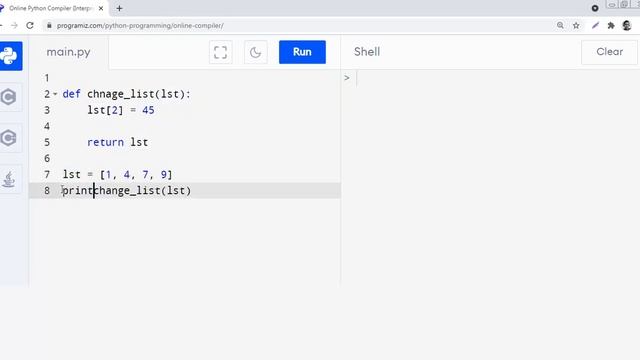Collapse the function fold arrow on line 2
The width and height of the screenshot is (640, 360).
pos(55,94)
